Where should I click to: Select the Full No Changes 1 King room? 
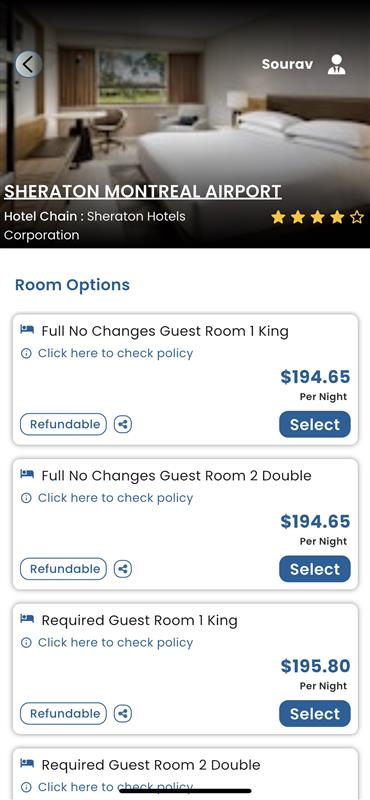[315, 424]
